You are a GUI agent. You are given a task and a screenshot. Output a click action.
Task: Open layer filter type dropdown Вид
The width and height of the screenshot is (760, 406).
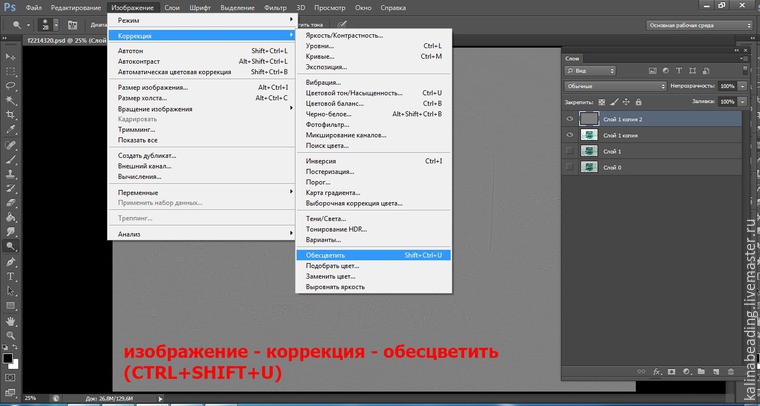[x=590, y=71]
